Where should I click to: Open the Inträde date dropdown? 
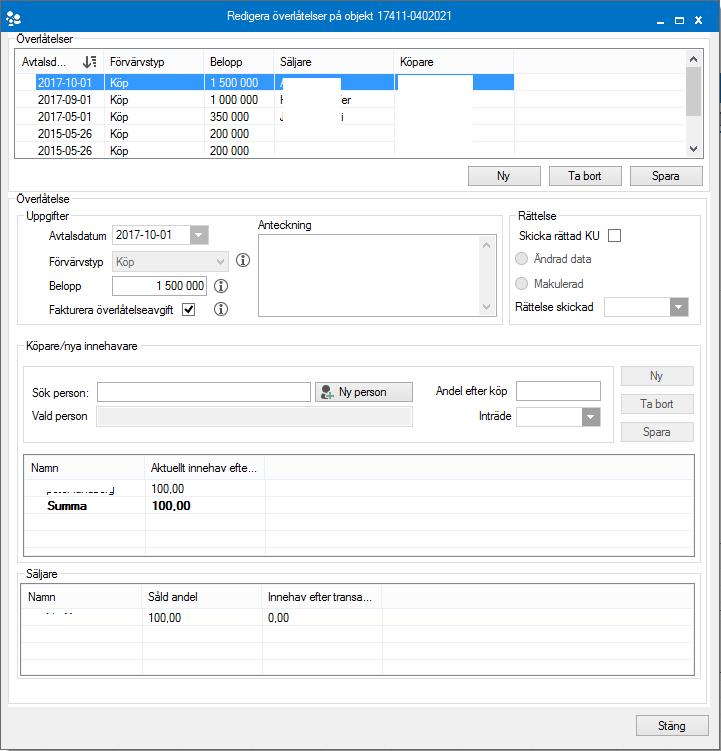pyautogui.click(x=591, y=417)
